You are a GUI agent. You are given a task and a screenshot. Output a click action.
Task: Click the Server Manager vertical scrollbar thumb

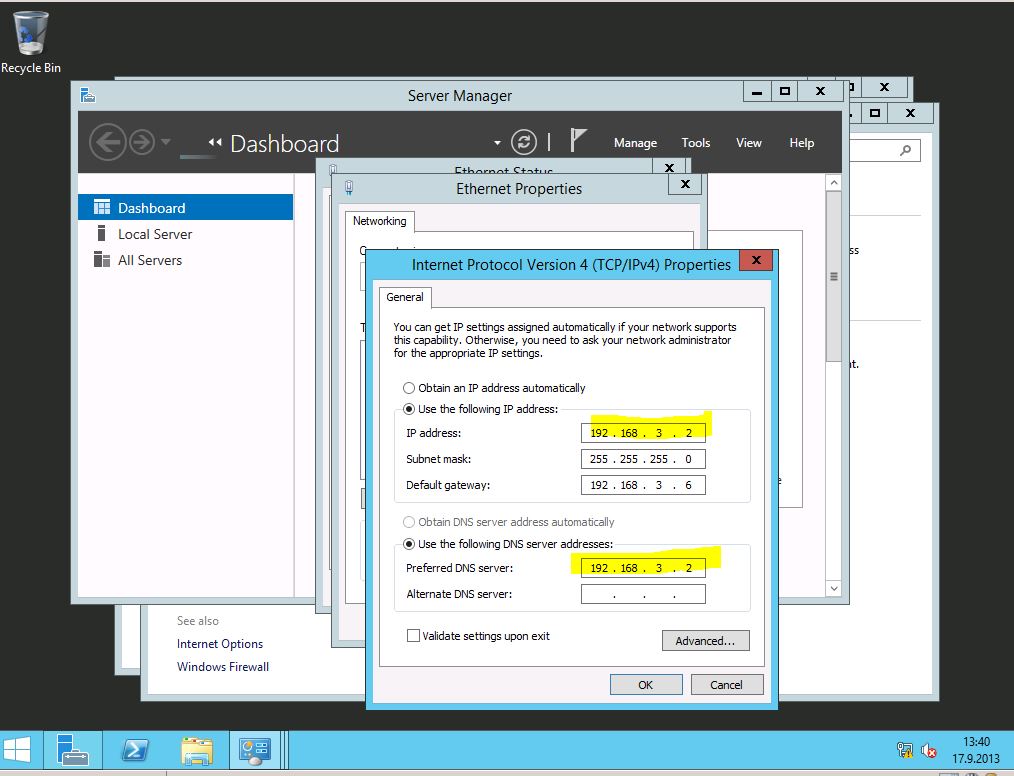click(x=834, y=277)
